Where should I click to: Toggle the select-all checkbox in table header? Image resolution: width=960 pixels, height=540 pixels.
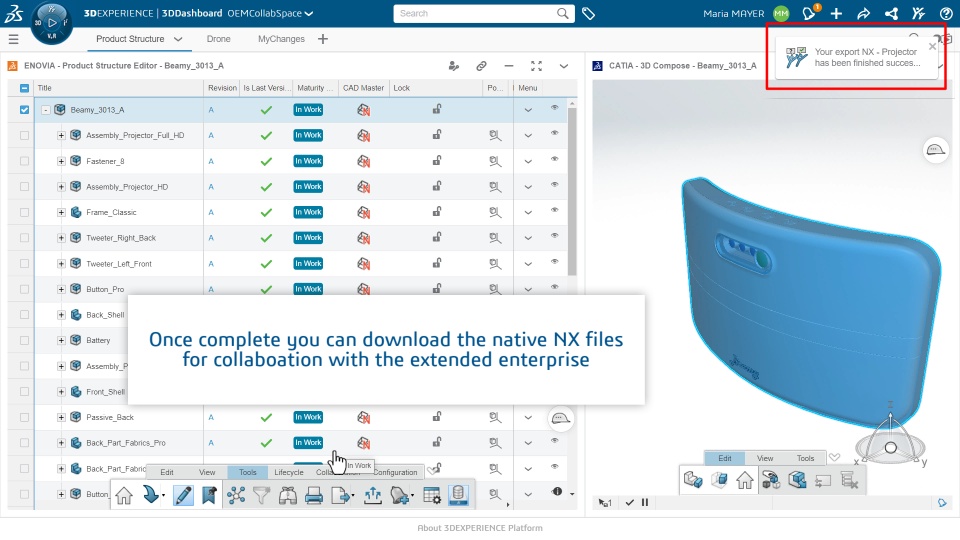24,88
